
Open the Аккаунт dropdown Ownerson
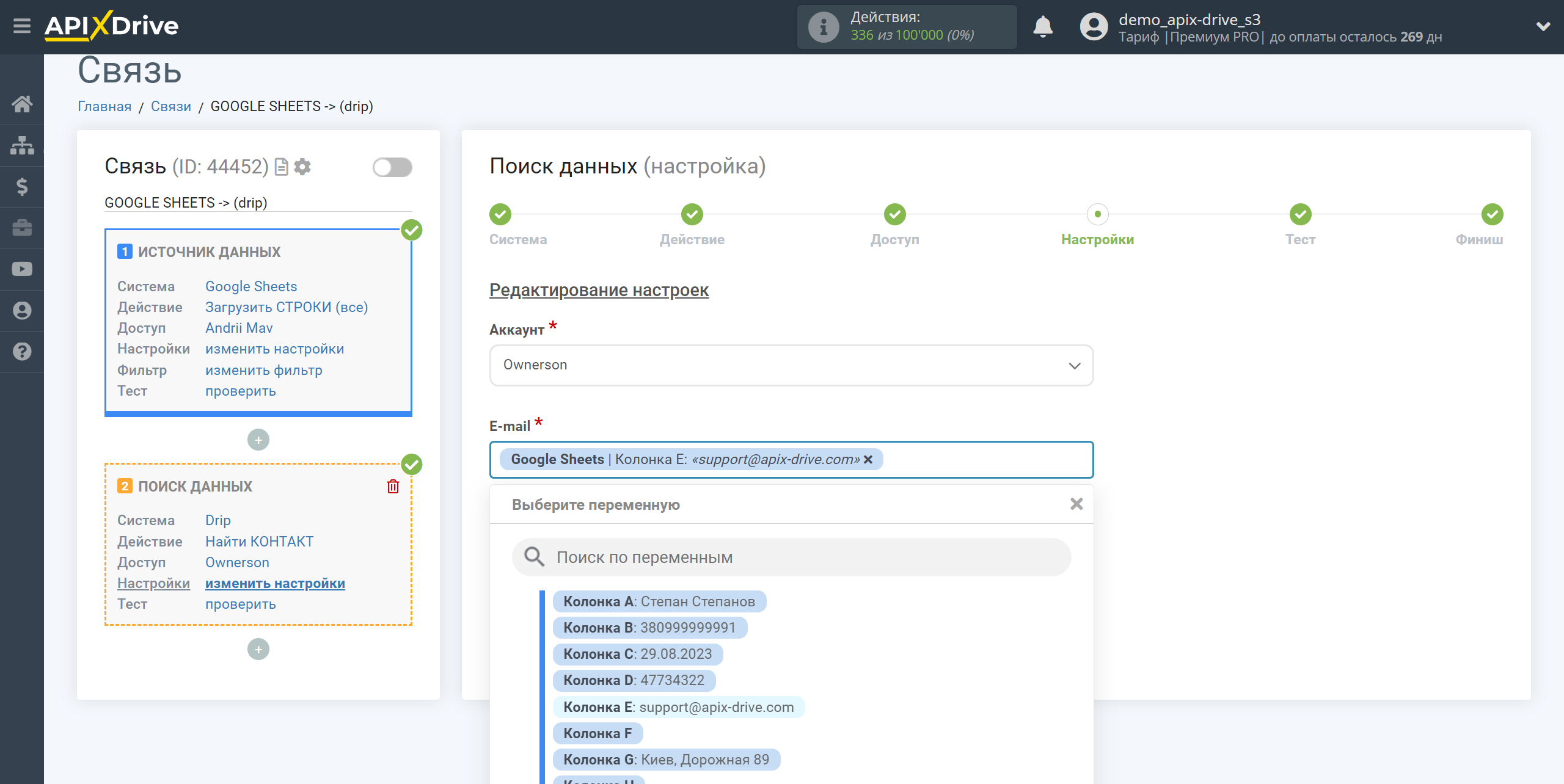tap(791, 365)
